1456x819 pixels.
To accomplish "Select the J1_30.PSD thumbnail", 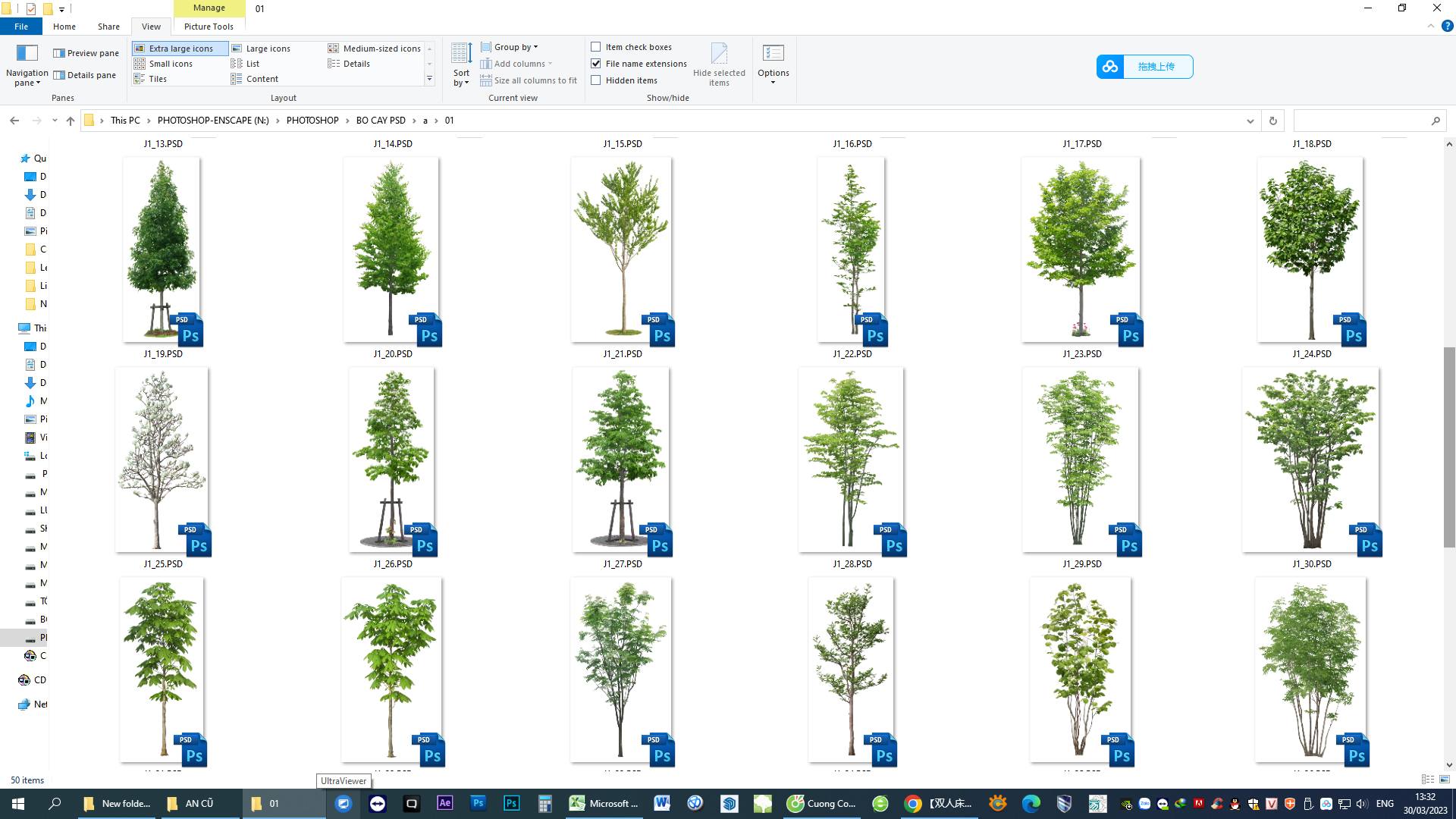I will (1312, 462).
